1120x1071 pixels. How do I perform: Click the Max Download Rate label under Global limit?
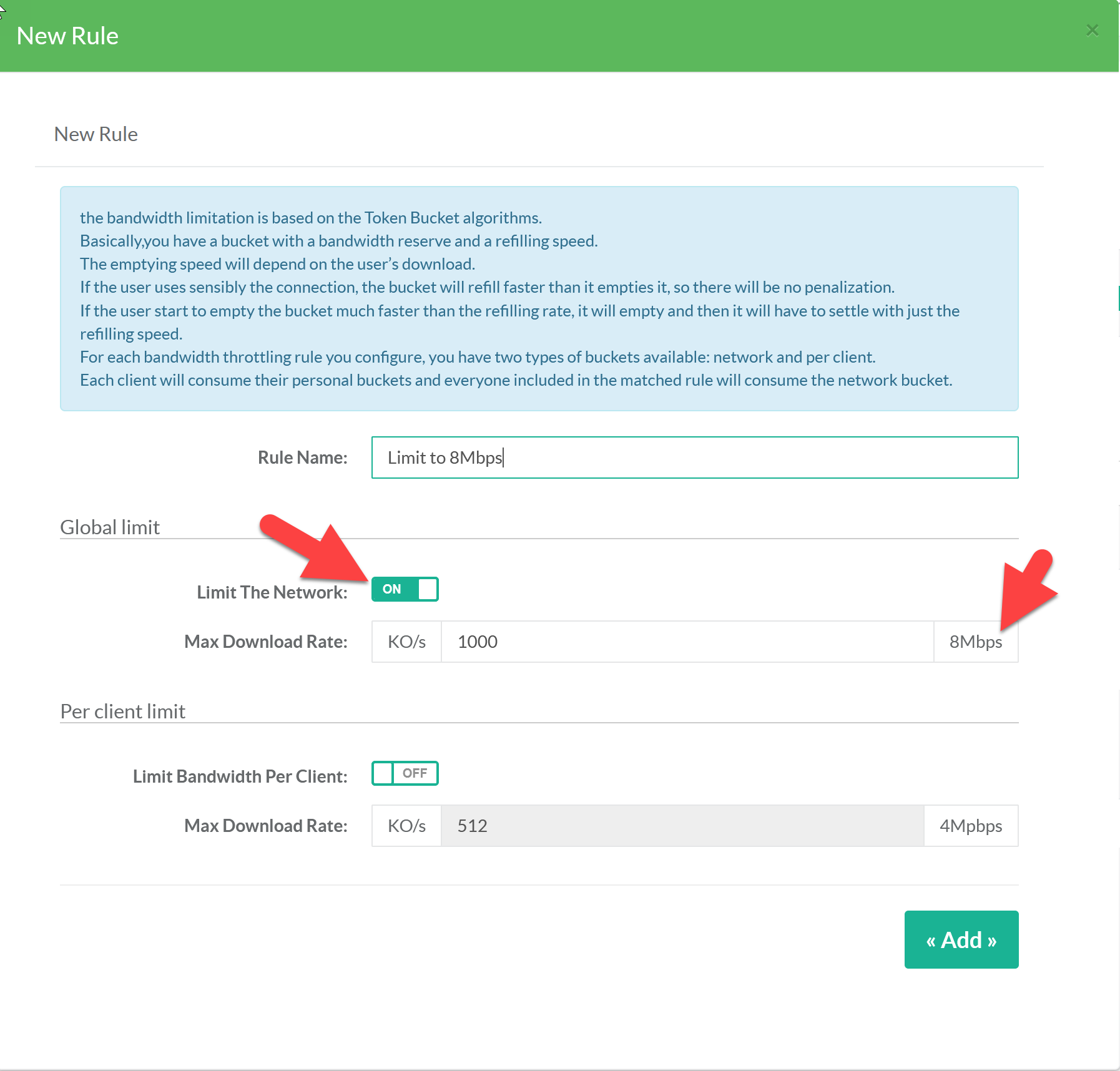265,642
